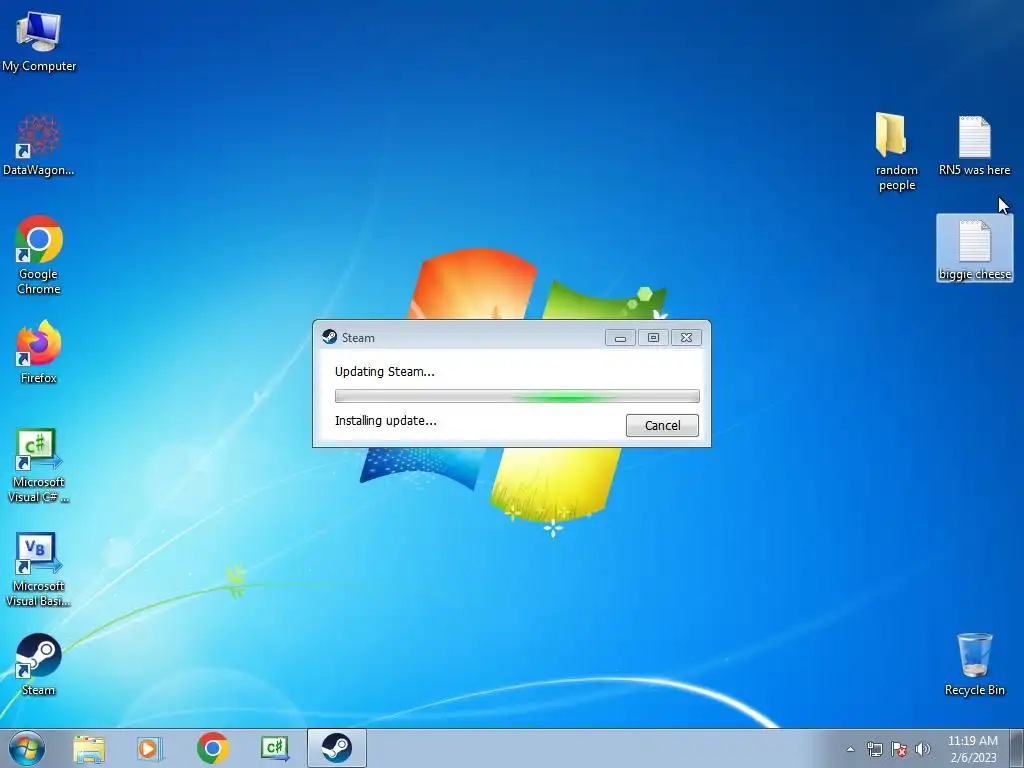Click the network tray icon

pyautogui.click(x=874, y=749)
